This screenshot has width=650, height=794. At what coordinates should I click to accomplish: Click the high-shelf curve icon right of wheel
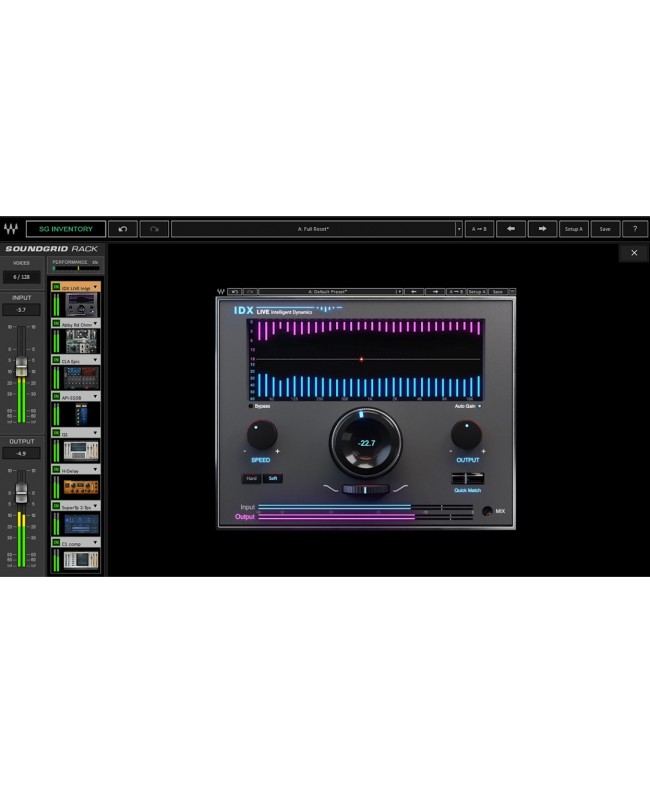[400, 489]
